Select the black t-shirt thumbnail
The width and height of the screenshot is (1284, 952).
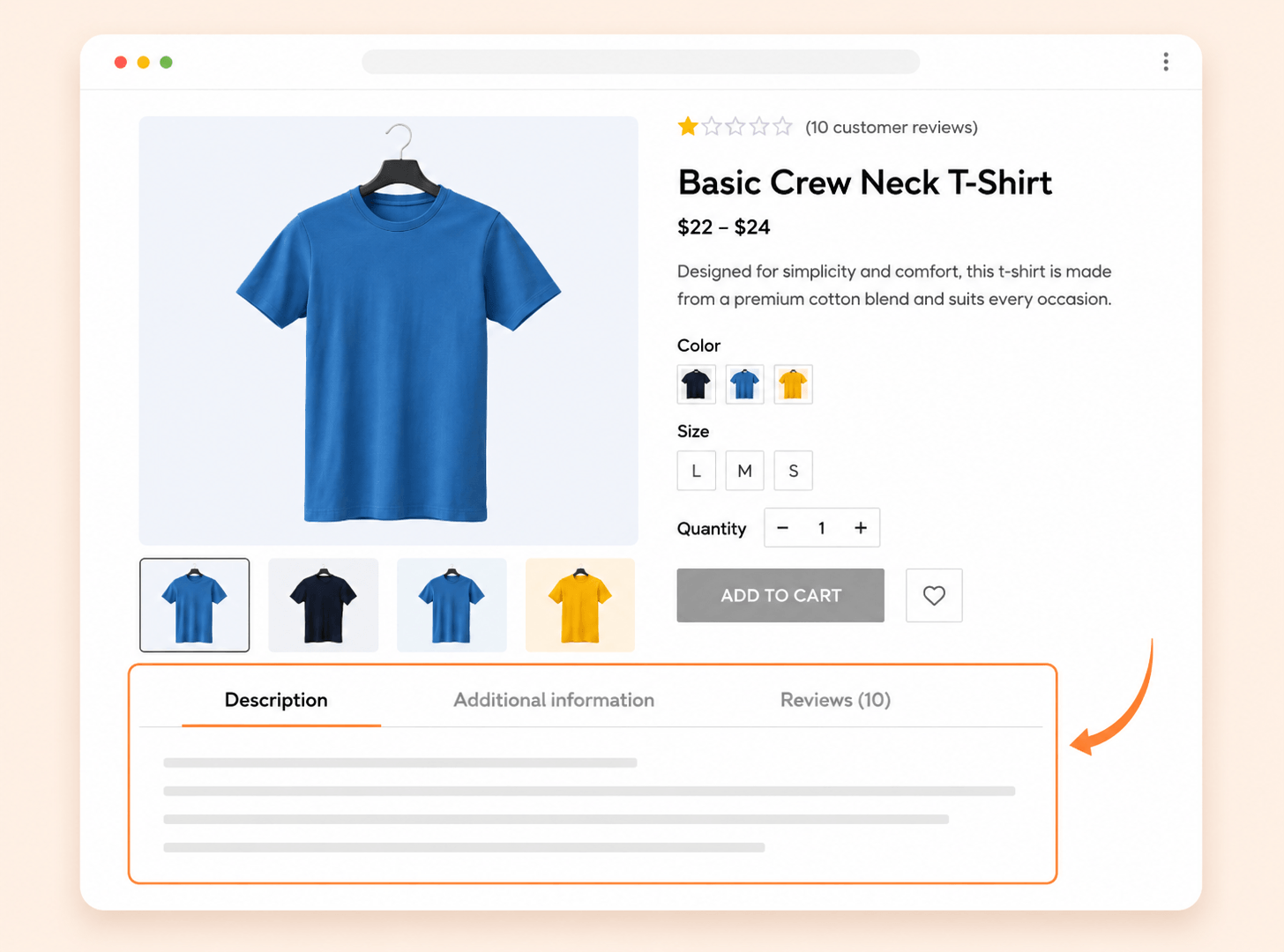coord(324,605)
